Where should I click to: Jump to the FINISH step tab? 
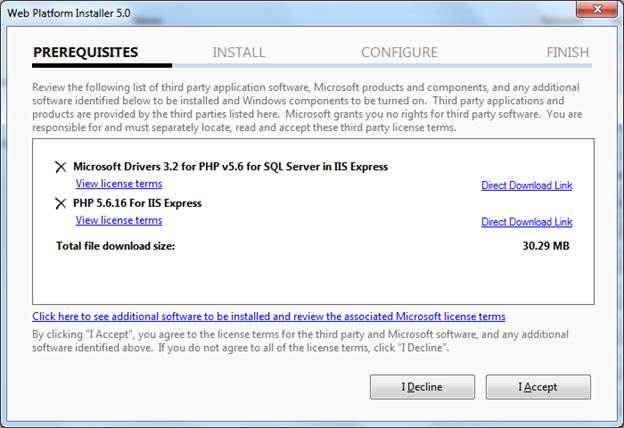coord(567,52)
